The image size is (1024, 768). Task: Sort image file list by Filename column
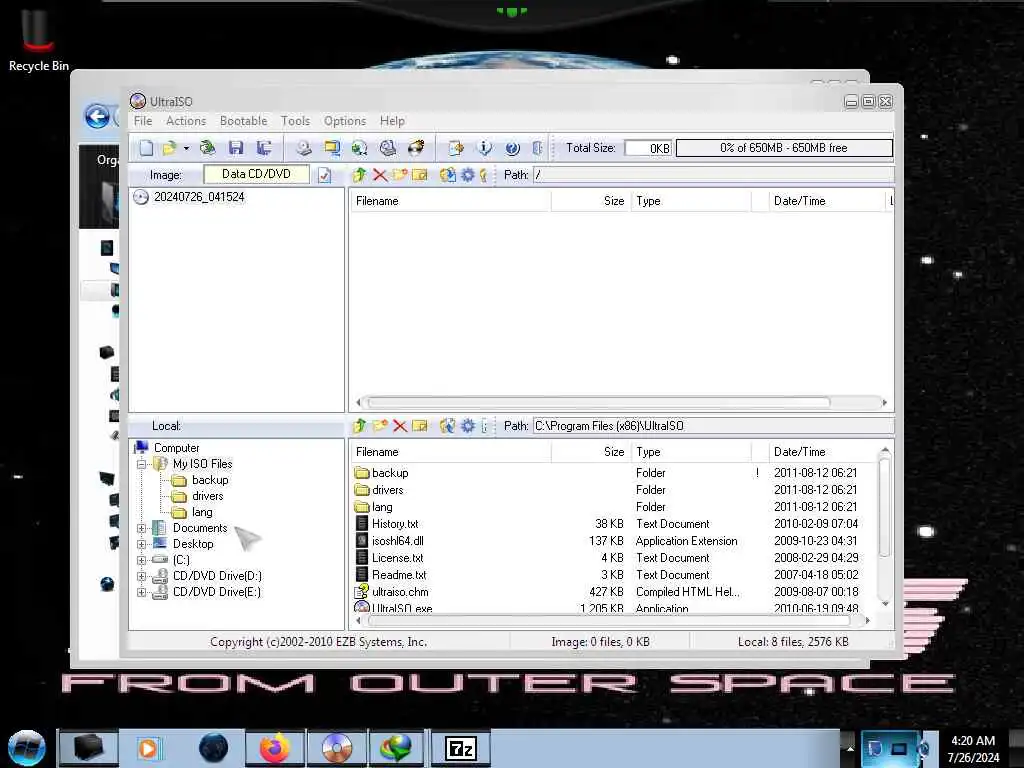click(x=450, y=201)
